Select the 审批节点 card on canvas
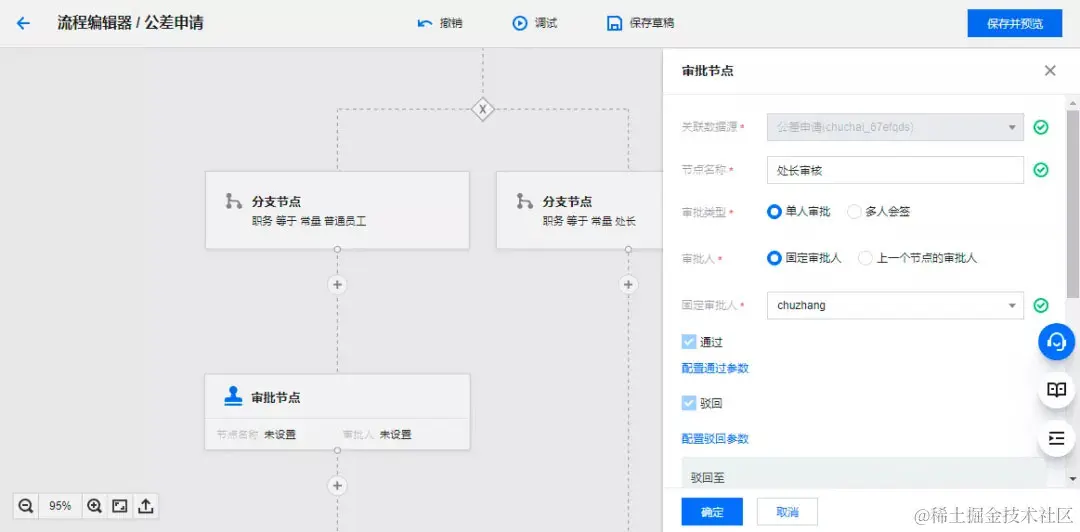This screenshot has height=532, width=1080. pos(338,412)
